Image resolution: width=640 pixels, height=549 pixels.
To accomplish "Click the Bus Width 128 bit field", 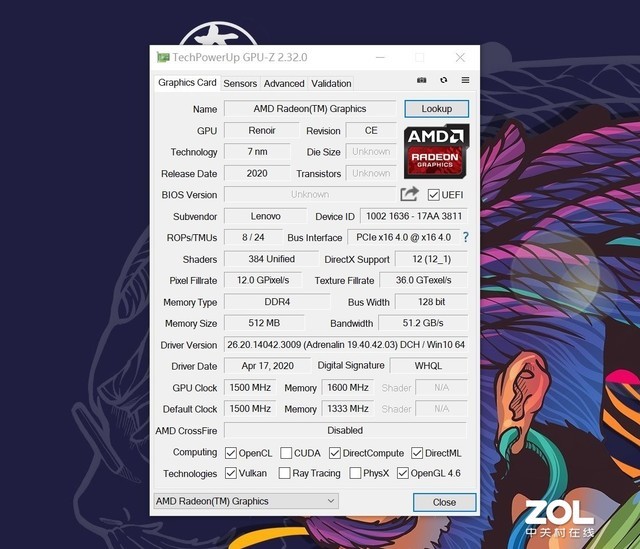I will coord(431,302).
